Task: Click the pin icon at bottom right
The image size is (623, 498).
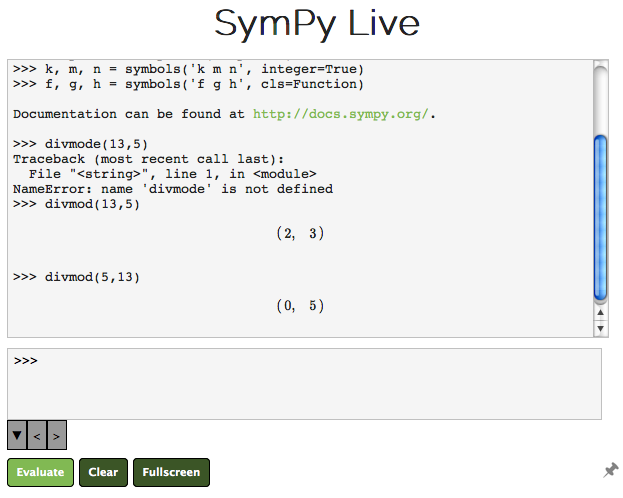Action: tap(611, 470)
